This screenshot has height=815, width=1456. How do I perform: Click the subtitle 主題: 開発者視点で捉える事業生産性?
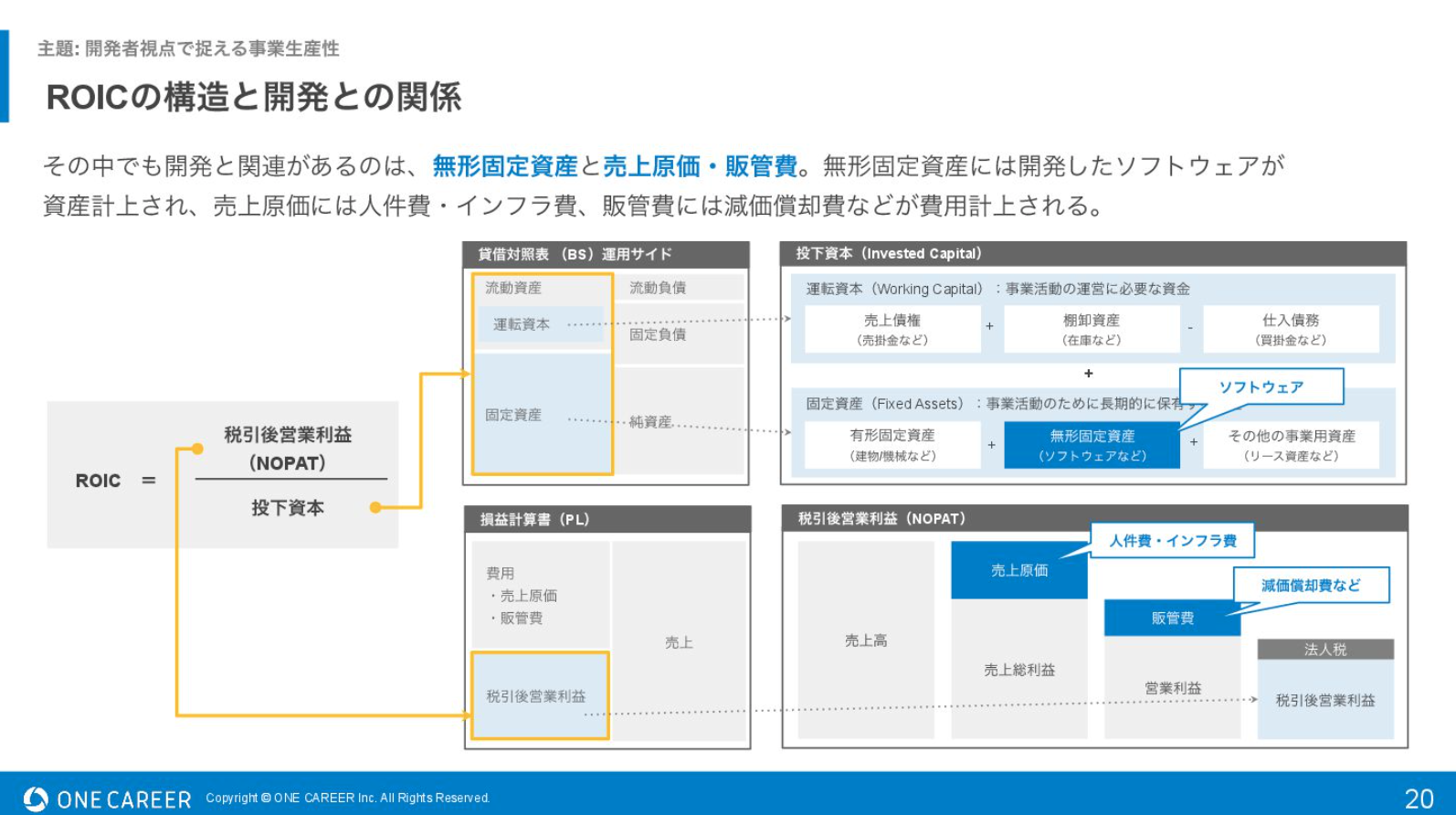click(188, 48)
